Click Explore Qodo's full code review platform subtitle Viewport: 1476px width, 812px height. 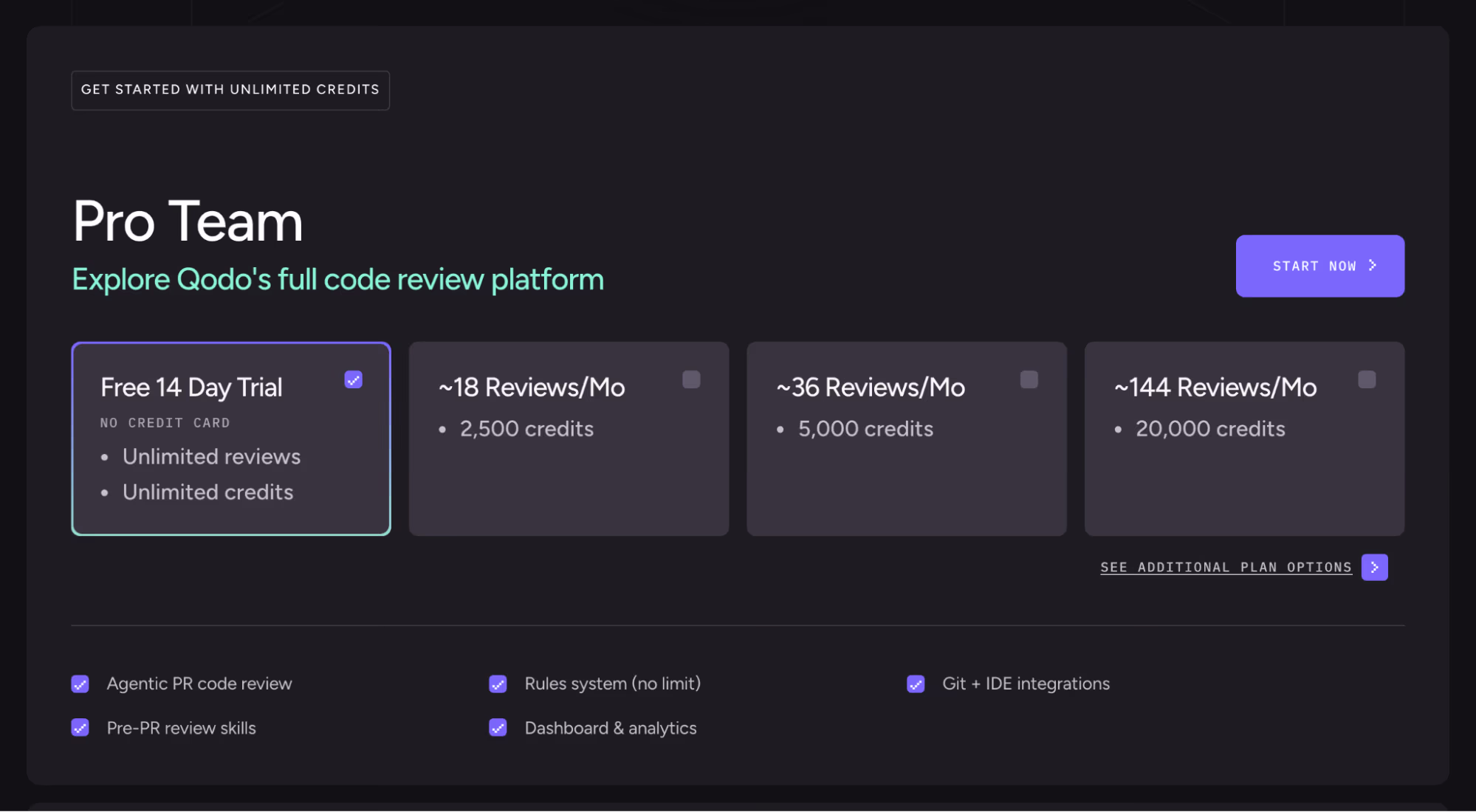tap(337, 280)
